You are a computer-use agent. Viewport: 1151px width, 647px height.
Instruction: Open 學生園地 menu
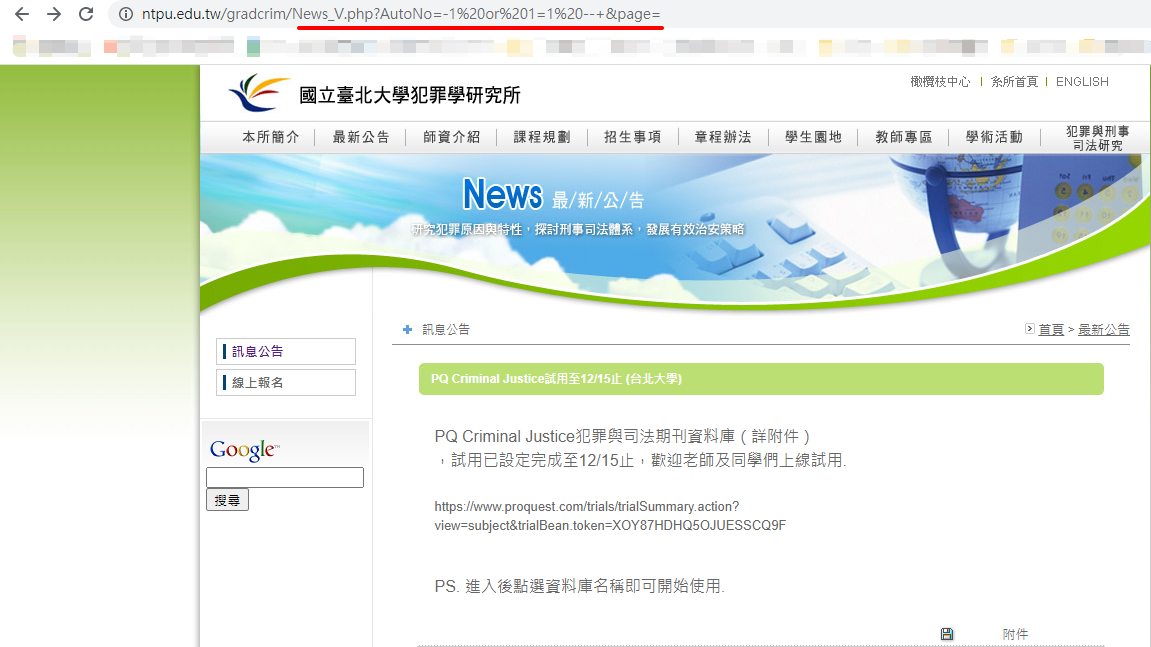point(813,137)
